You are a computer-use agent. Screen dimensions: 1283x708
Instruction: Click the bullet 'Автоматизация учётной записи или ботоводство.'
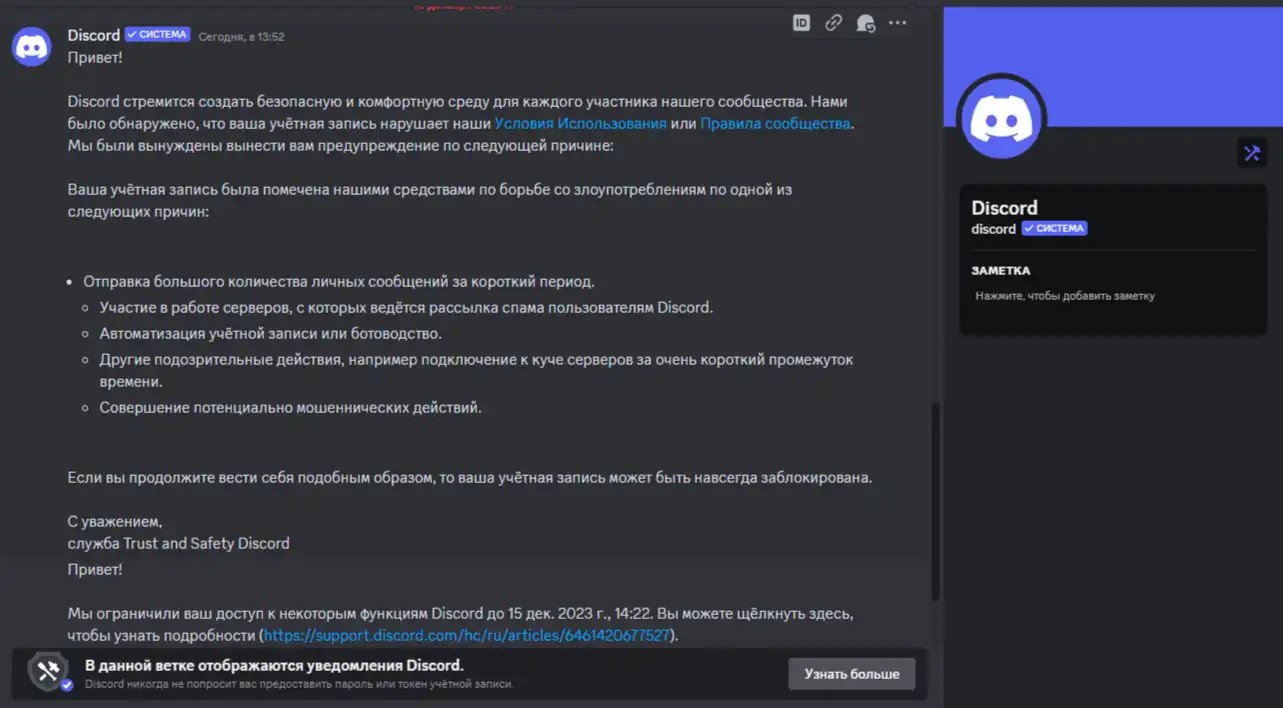click(x=270, y=333)
